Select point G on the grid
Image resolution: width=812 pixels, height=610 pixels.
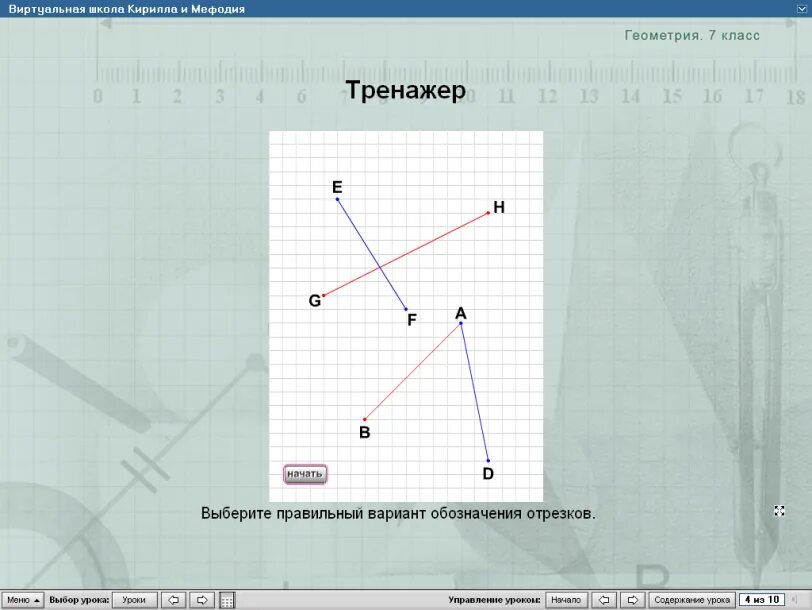pyautogui.click(x=324, y=295)
